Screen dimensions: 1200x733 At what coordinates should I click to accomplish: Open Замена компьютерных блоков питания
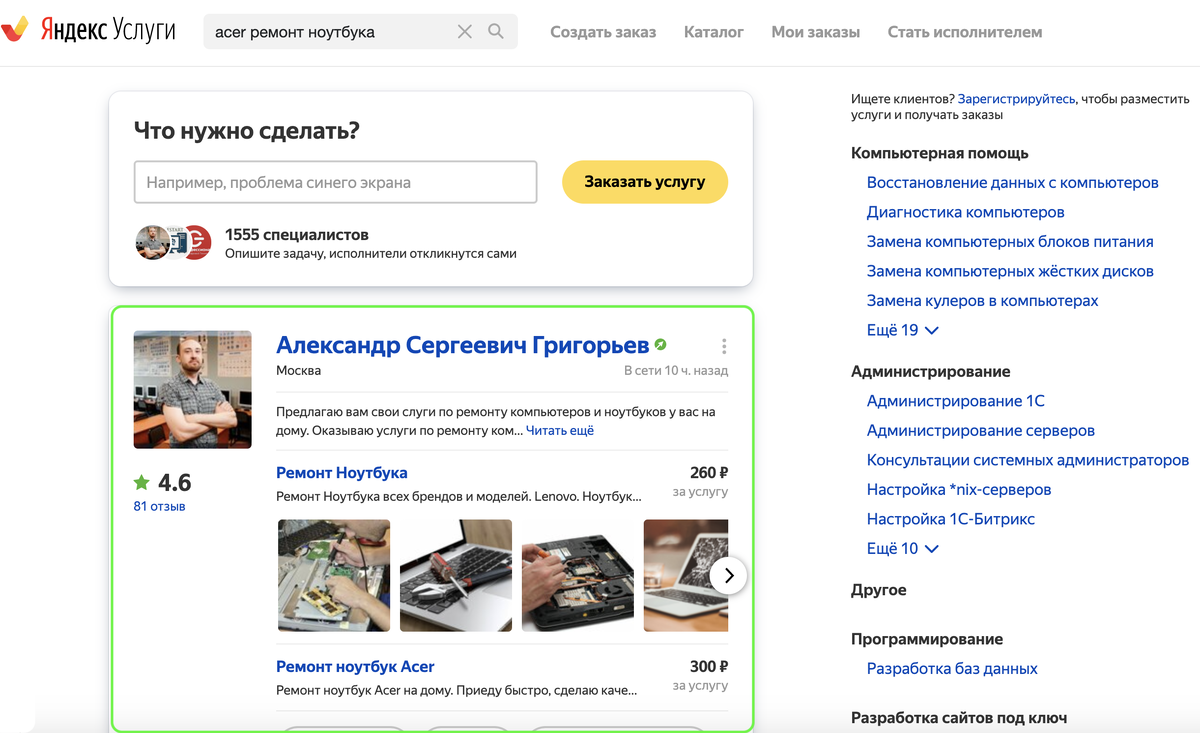(x=1010, y=241)
